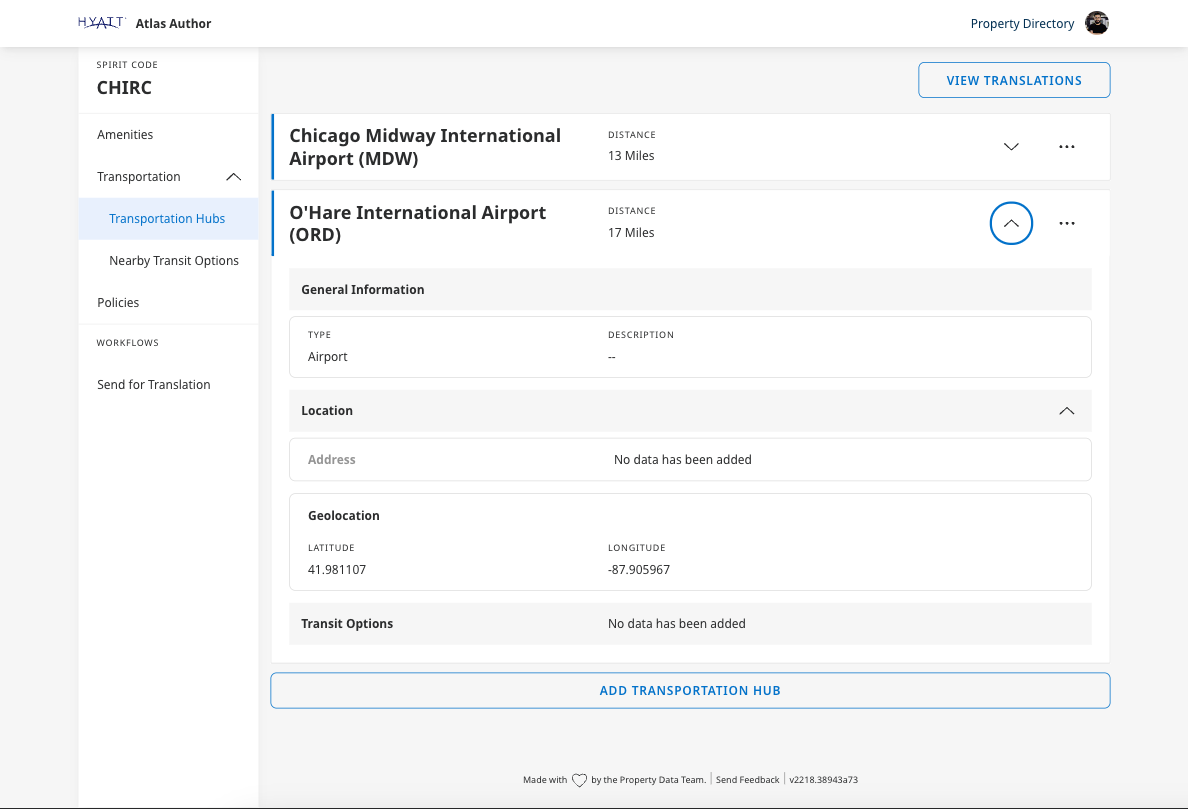1188x809 pixels.
Task: Select the 17 Miles distance value
Action: 630,233
